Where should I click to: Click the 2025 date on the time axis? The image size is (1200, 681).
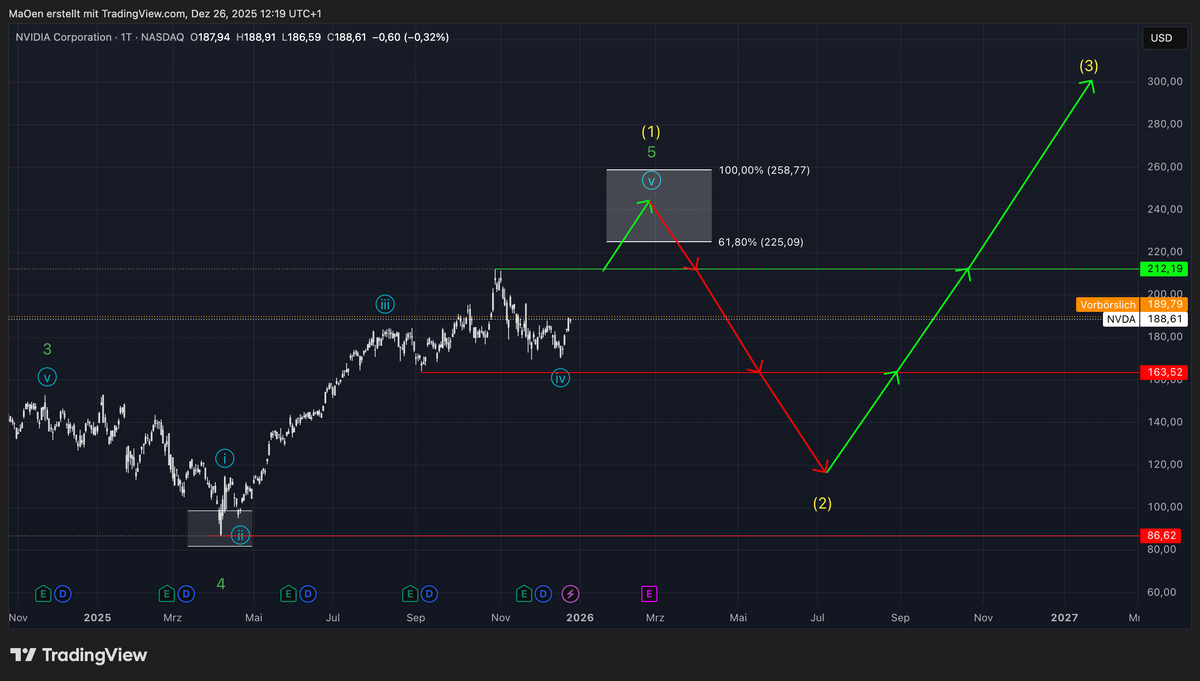[97, 618]
